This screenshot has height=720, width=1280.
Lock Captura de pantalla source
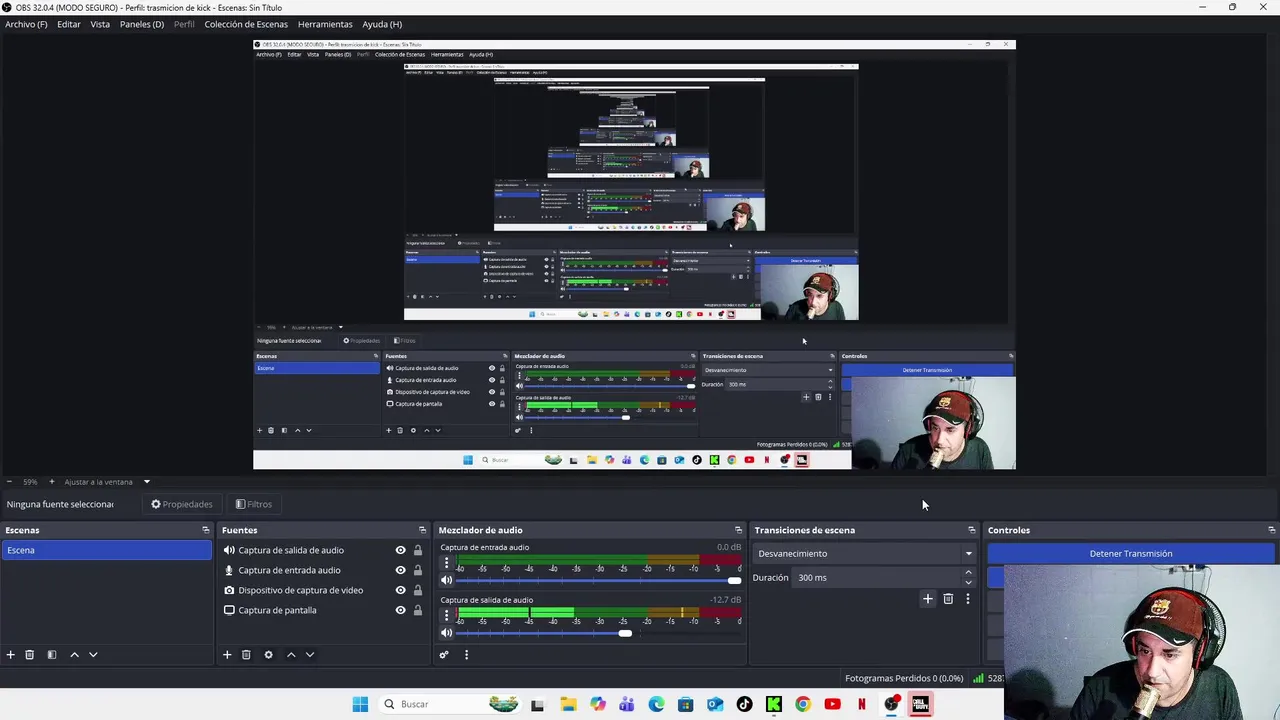(x=418, y=610)
